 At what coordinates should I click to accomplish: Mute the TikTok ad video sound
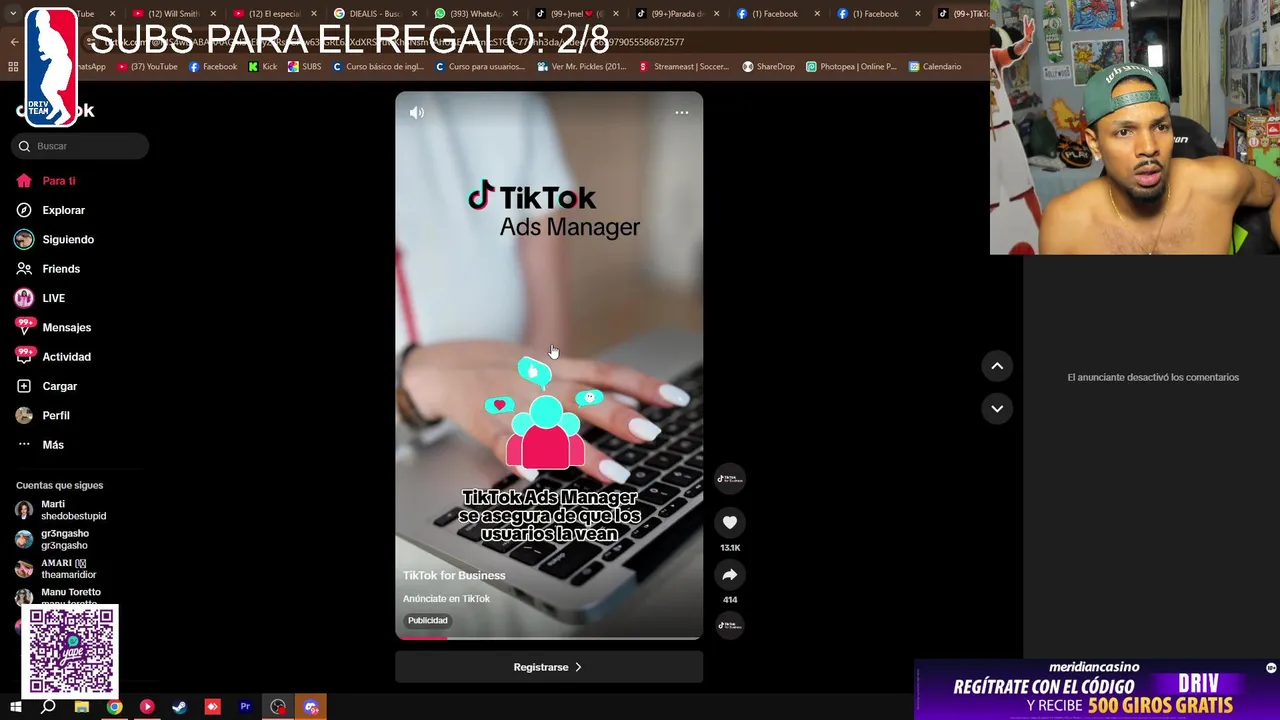(417, 113)
